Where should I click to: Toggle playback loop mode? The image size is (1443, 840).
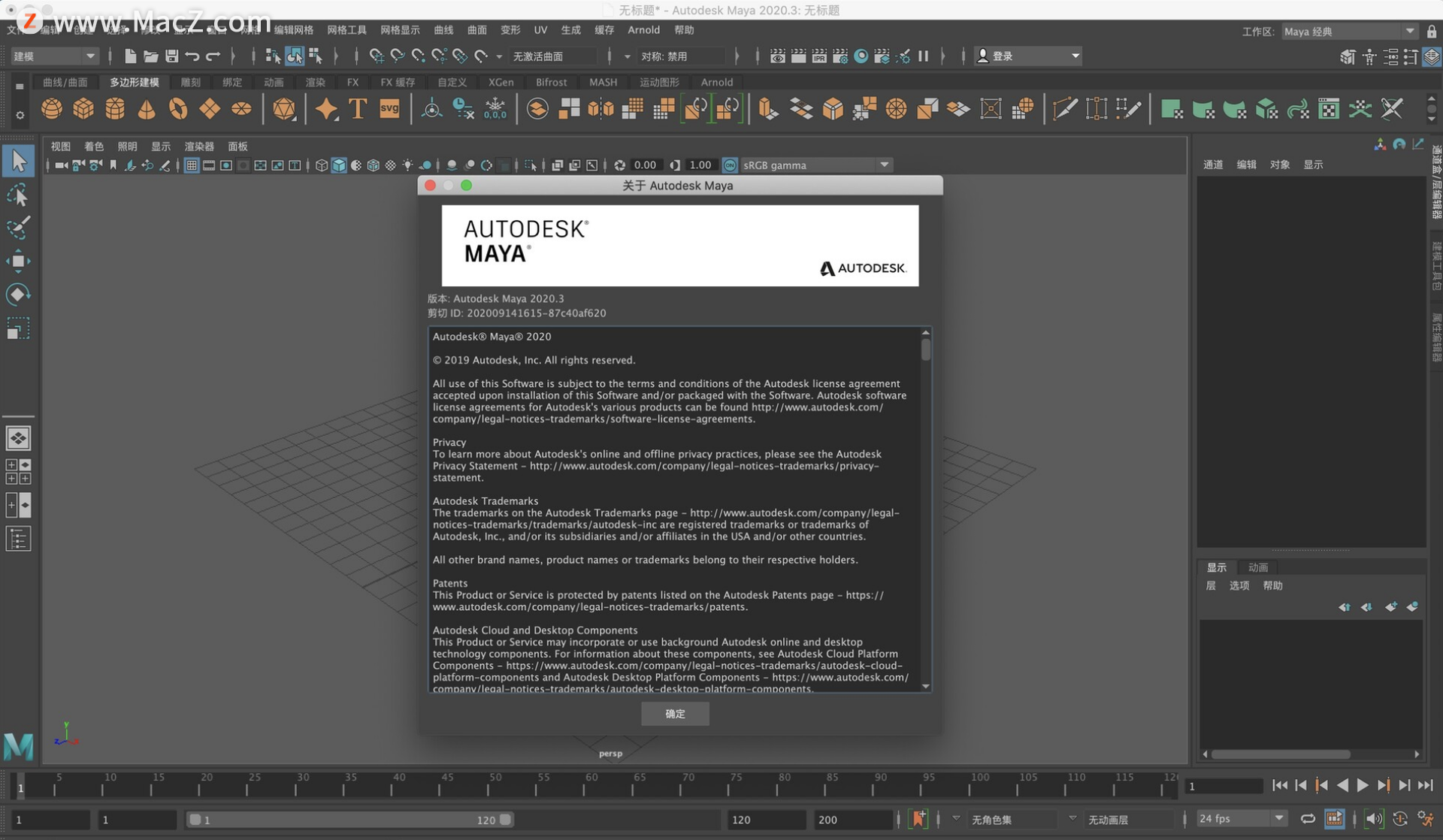(1308, 819)
